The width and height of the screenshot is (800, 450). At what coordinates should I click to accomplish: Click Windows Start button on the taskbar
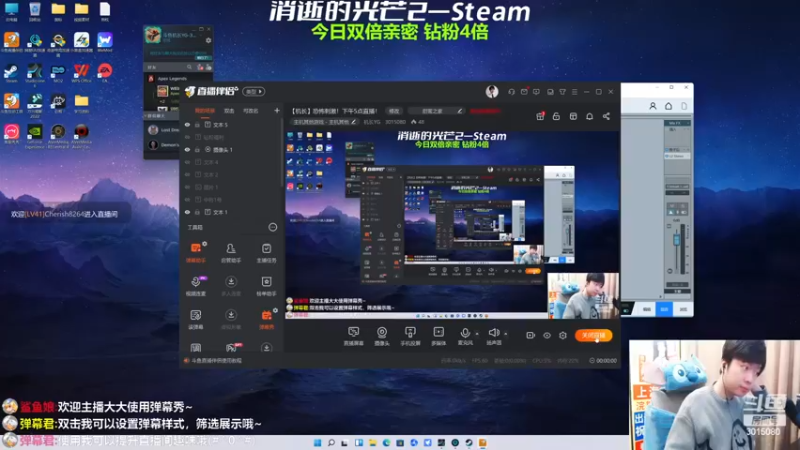click(317, 443)
